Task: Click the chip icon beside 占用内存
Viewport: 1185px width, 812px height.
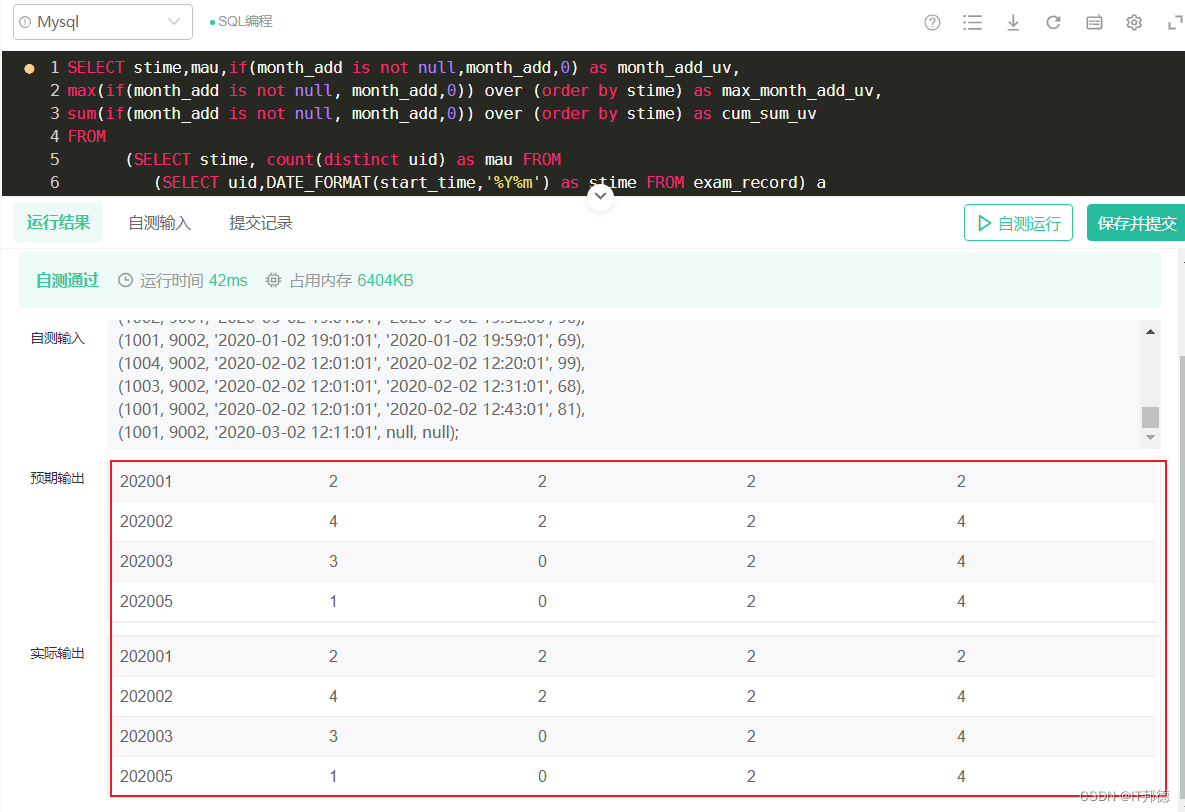Action: (274, 280)
